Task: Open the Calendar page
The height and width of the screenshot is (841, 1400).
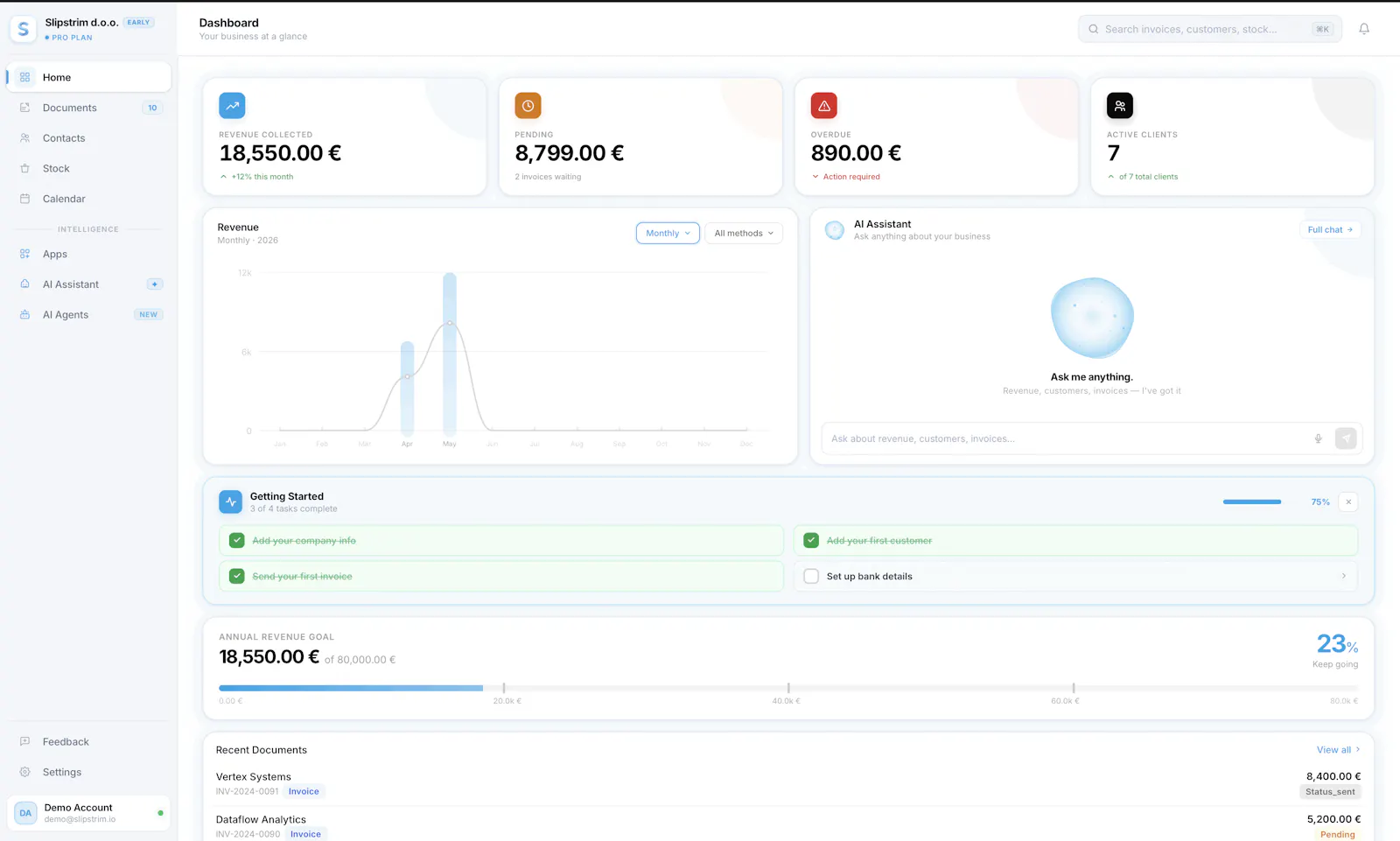Action: tap(89, 199)
